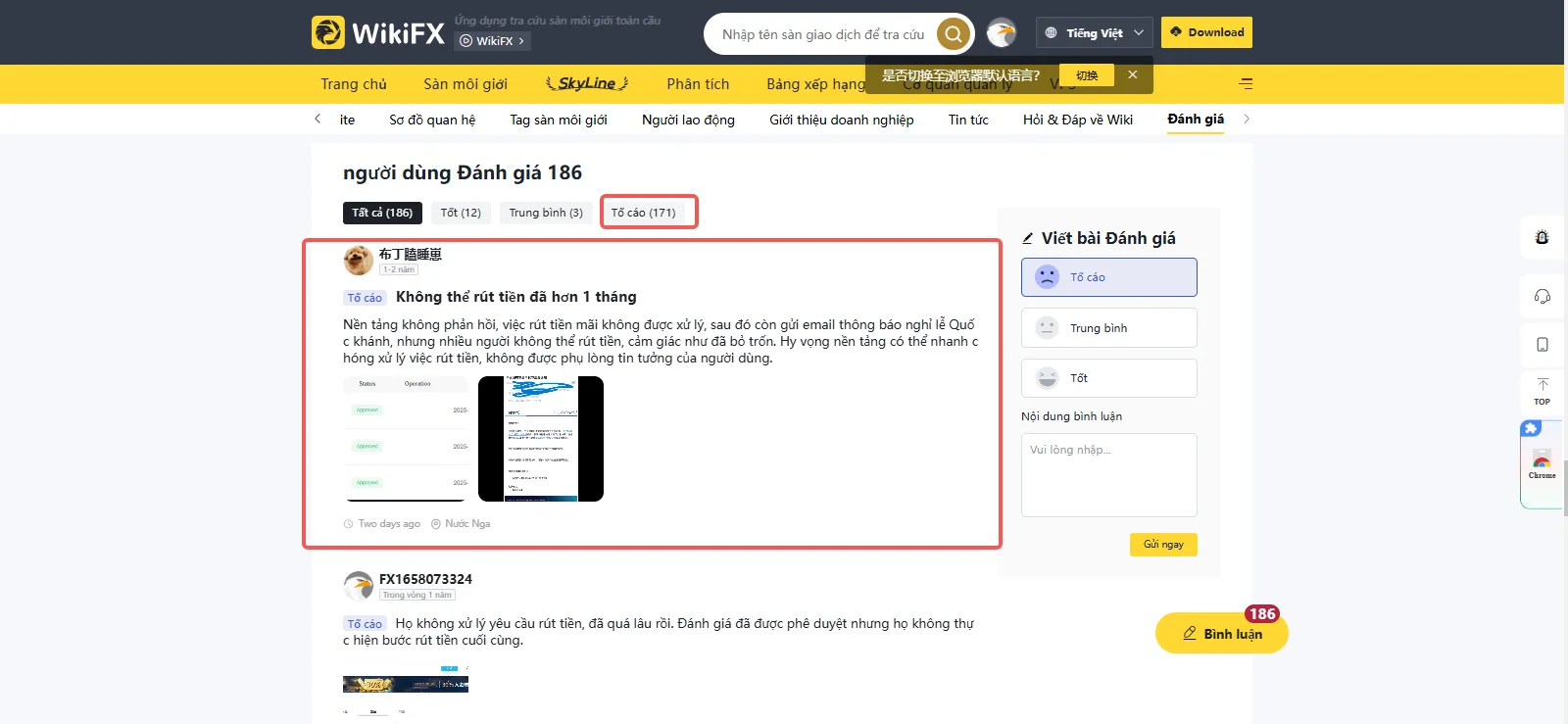The height and width of the screenshot is (724, 1568).
Task: Click the Gửi ngay submit button
Action: tap(1163, 545)
